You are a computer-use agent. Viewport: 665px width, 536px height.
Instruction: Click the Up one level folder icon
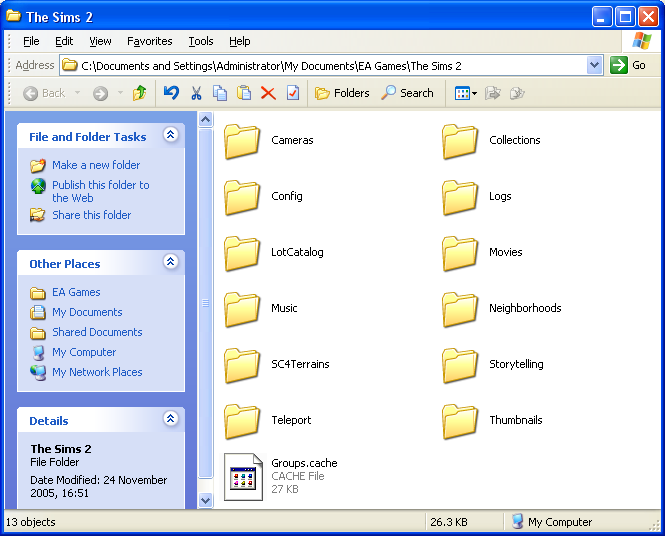[140, 93]
